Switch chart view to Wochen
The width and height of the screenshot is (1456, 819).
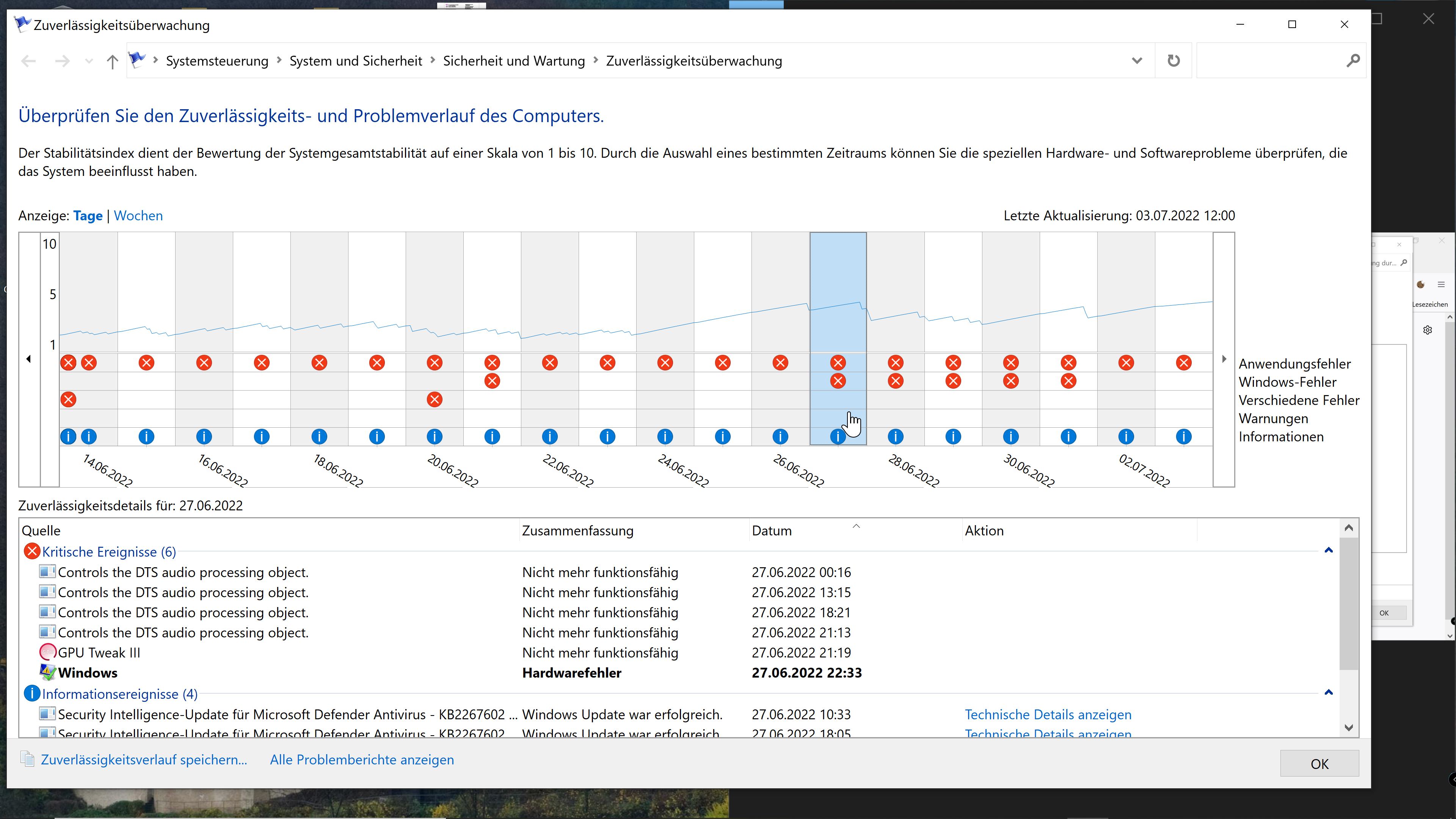click(x=138, y=215)
